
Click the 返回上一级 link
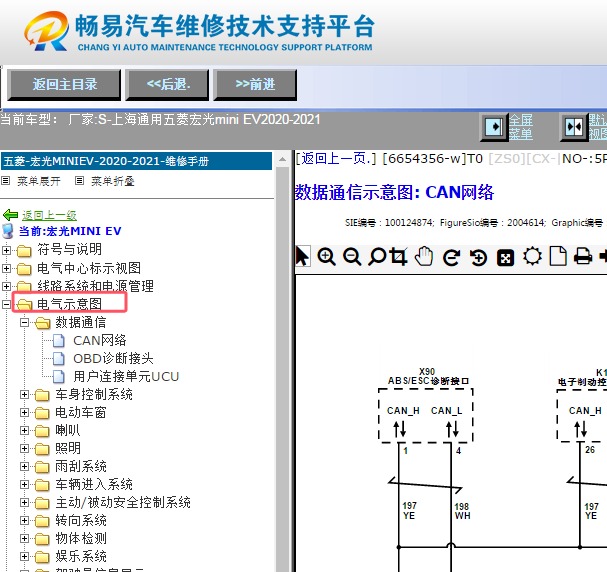click(x=49, y=215)
